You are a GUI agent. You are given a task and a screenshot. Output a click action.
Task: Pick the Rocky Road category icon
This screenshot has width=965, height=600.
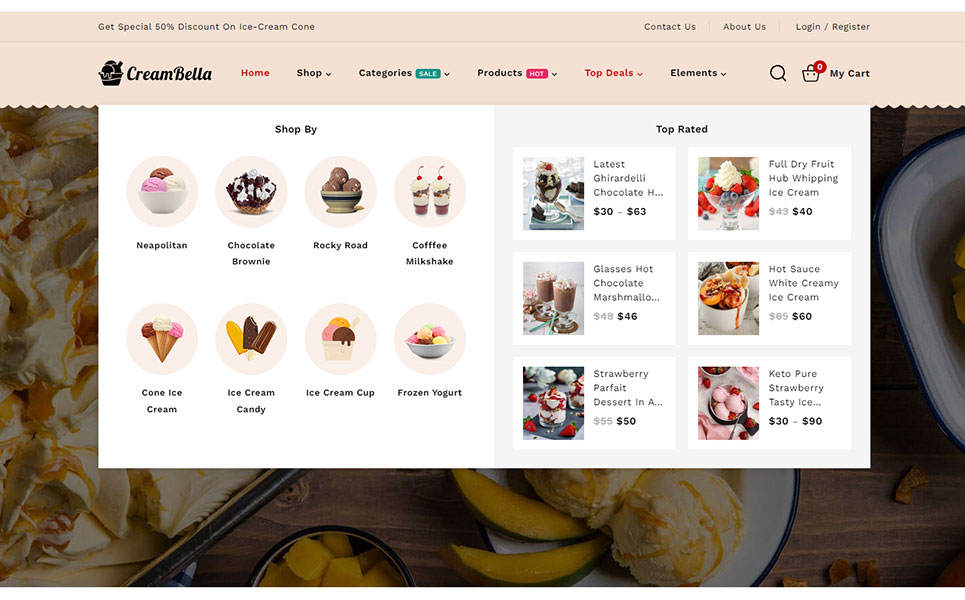pos(340,191)
